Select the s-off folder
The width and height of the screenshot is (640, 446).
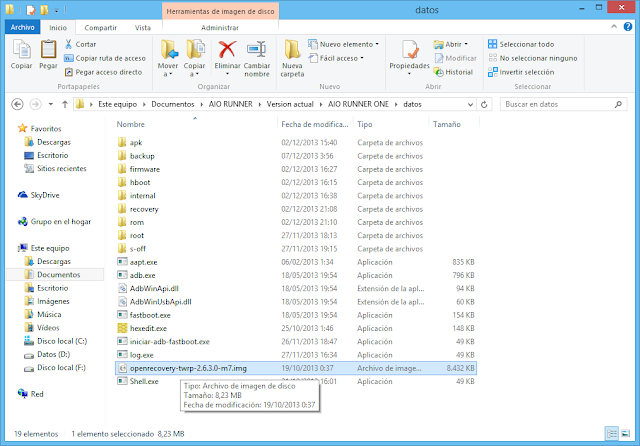(131, 249)
